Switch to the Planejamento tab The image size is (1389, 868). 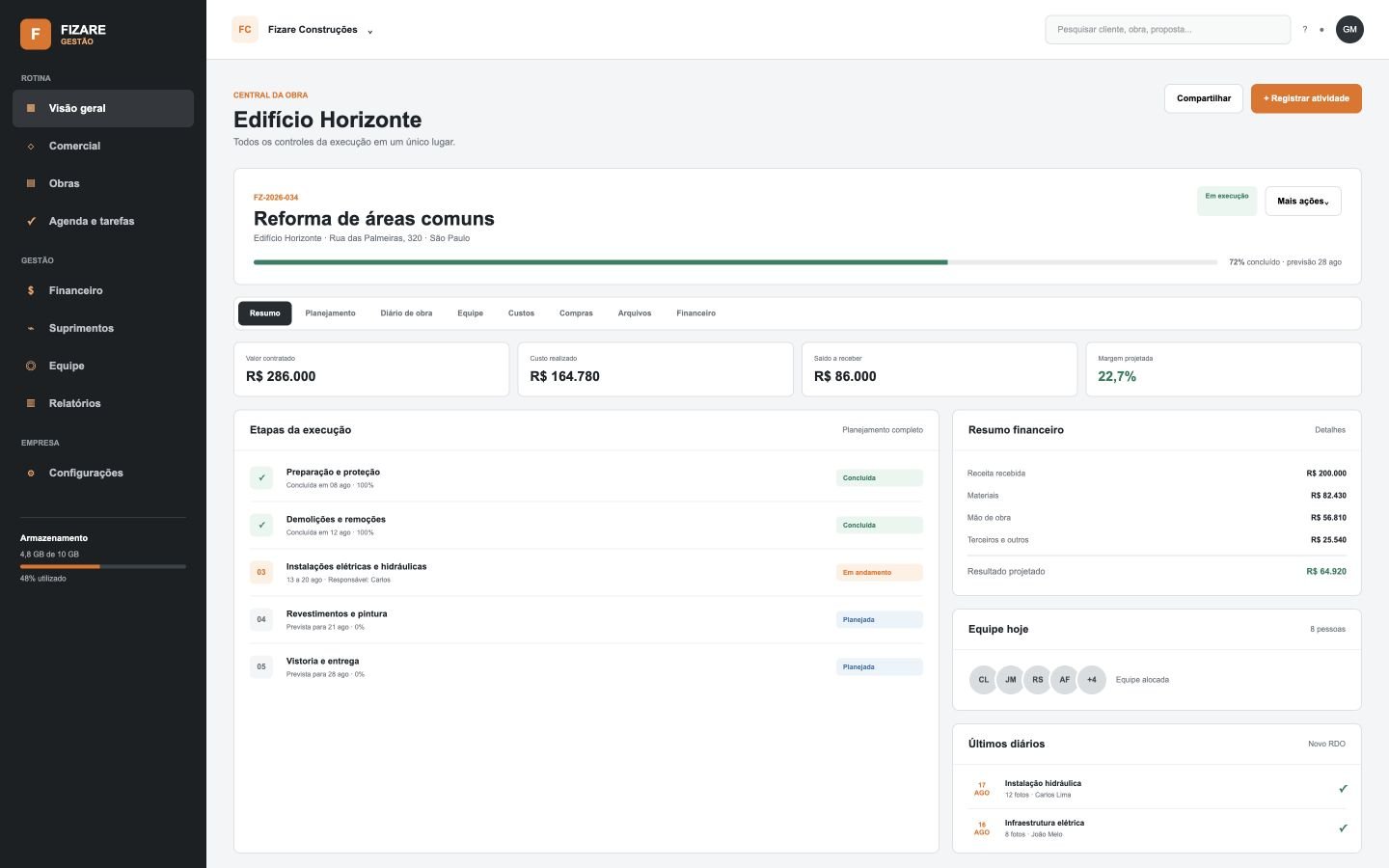[x=330, y=313]
